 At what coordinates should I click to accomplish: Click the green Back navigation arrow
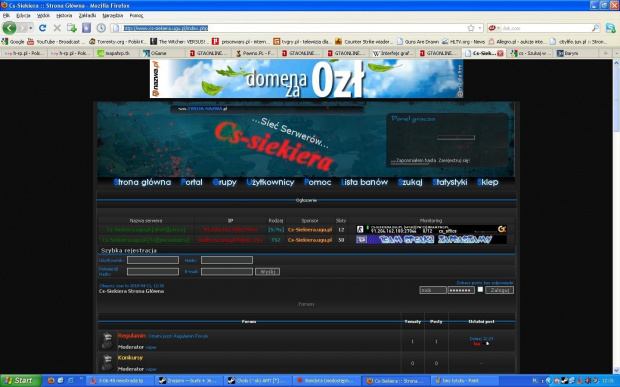pos(9,28)
